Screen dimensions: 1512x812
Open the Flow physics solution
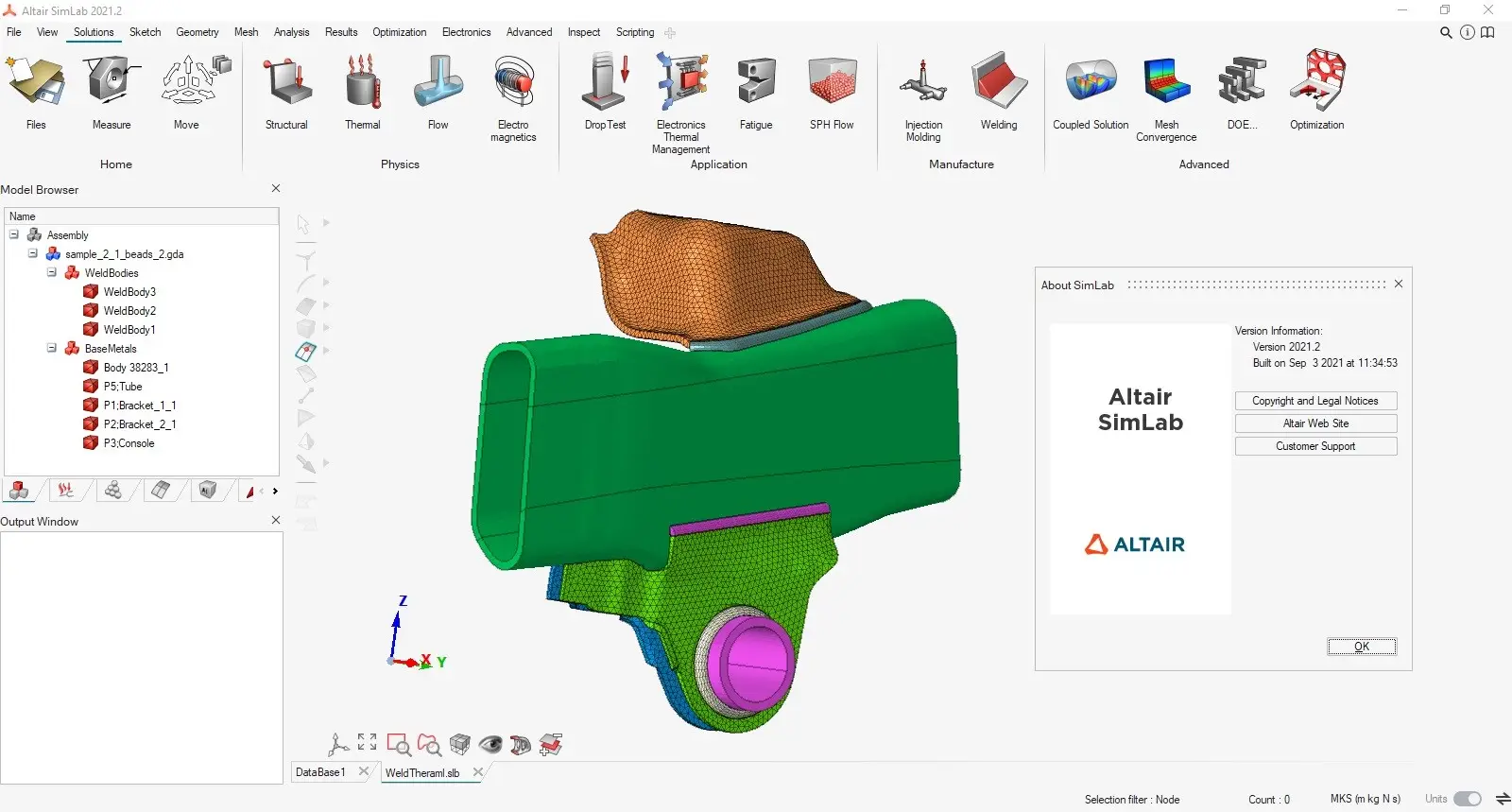[438, 82]
